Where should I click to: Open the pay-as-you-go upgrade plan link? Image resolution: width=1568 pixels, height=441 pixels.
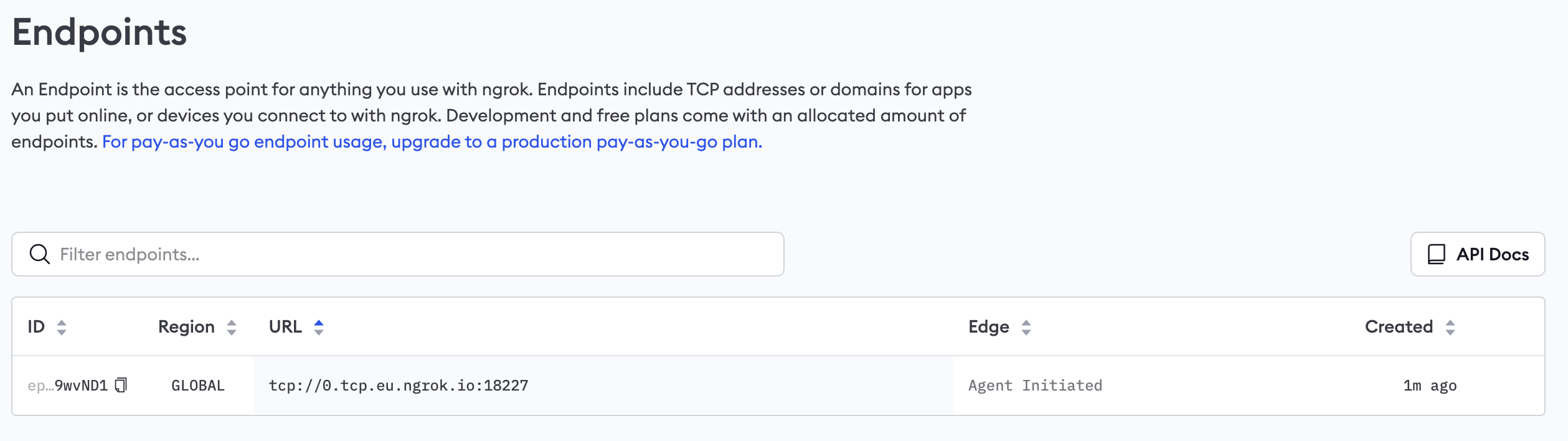click(432, 142)
